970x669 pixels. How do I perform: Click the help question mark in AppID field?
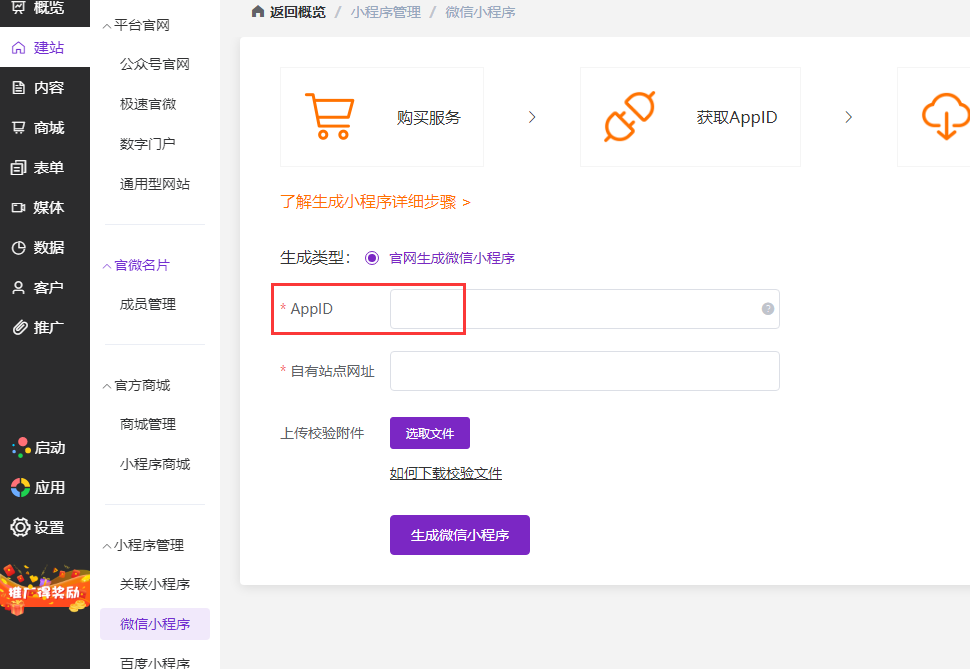point(768,309)
